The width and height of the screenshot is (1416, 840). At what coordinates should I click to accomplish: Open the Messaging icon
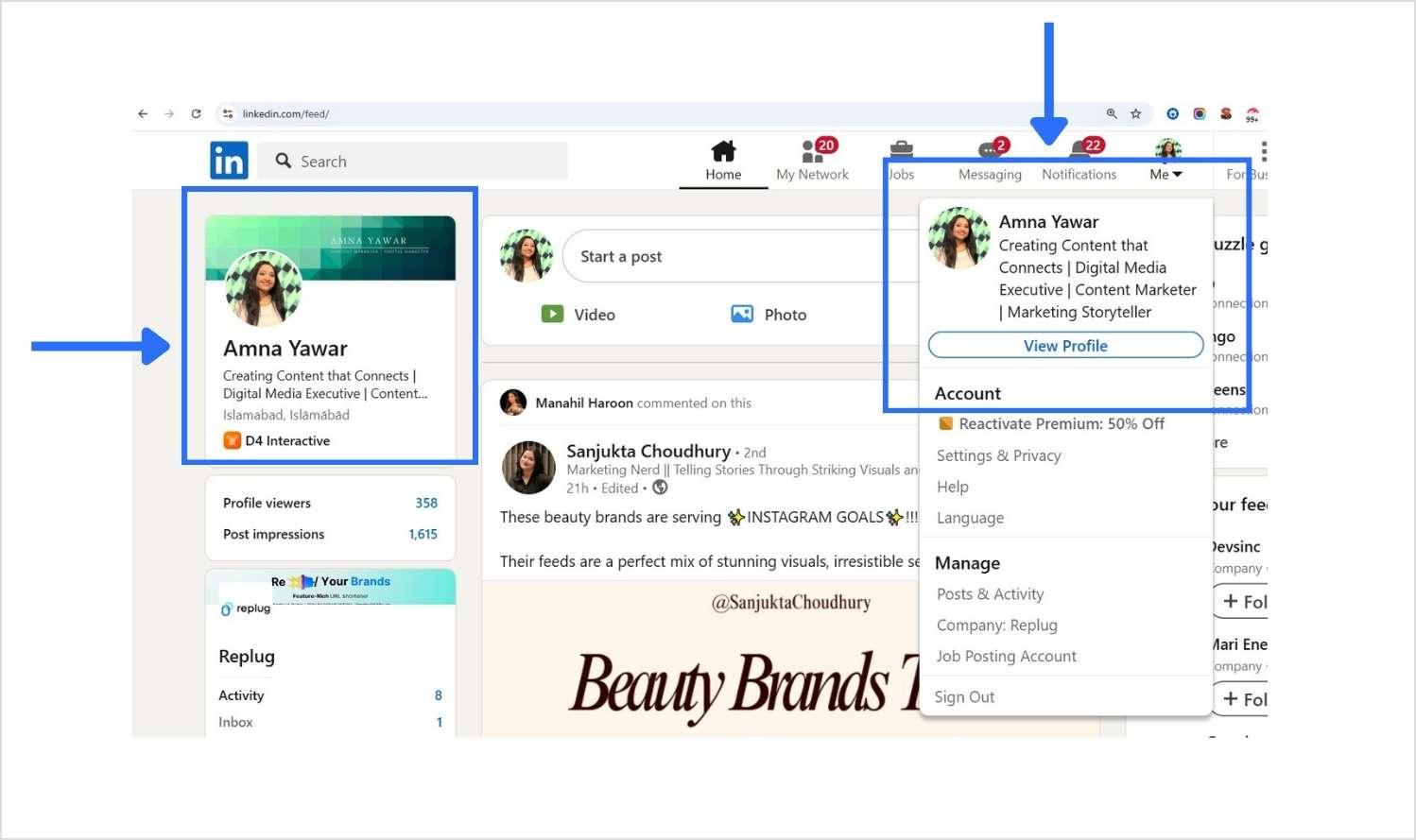click(x=990, y=152)
